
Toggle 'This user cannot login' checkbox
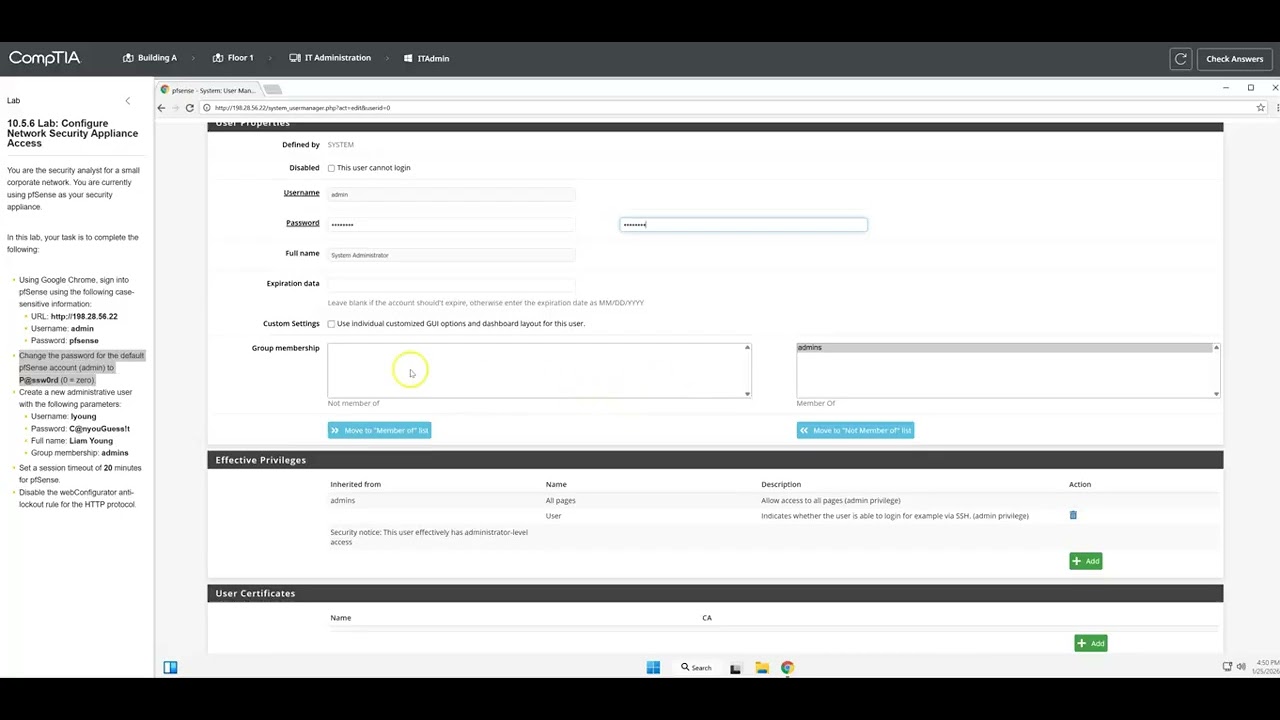coord(331,168)
